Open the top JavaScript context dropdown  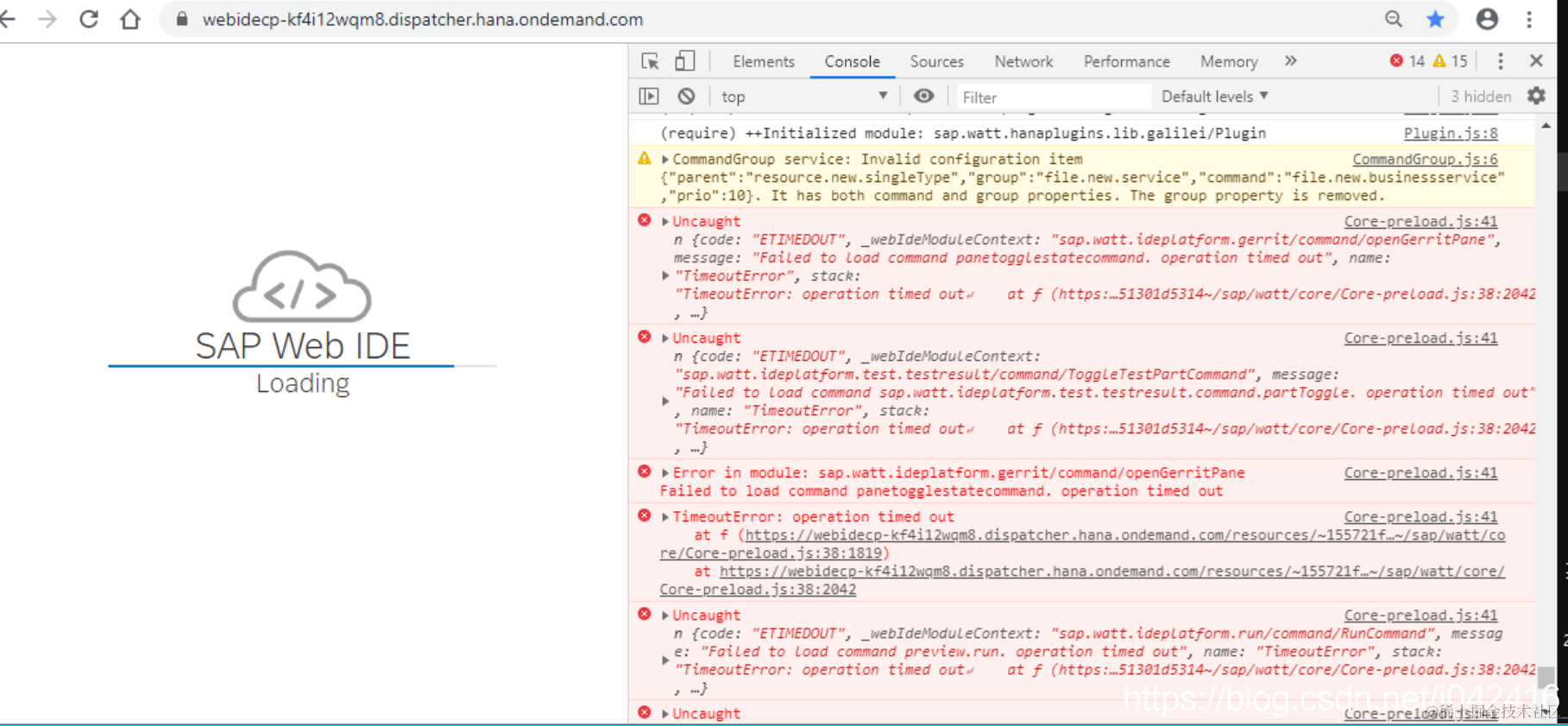(804, 96)
